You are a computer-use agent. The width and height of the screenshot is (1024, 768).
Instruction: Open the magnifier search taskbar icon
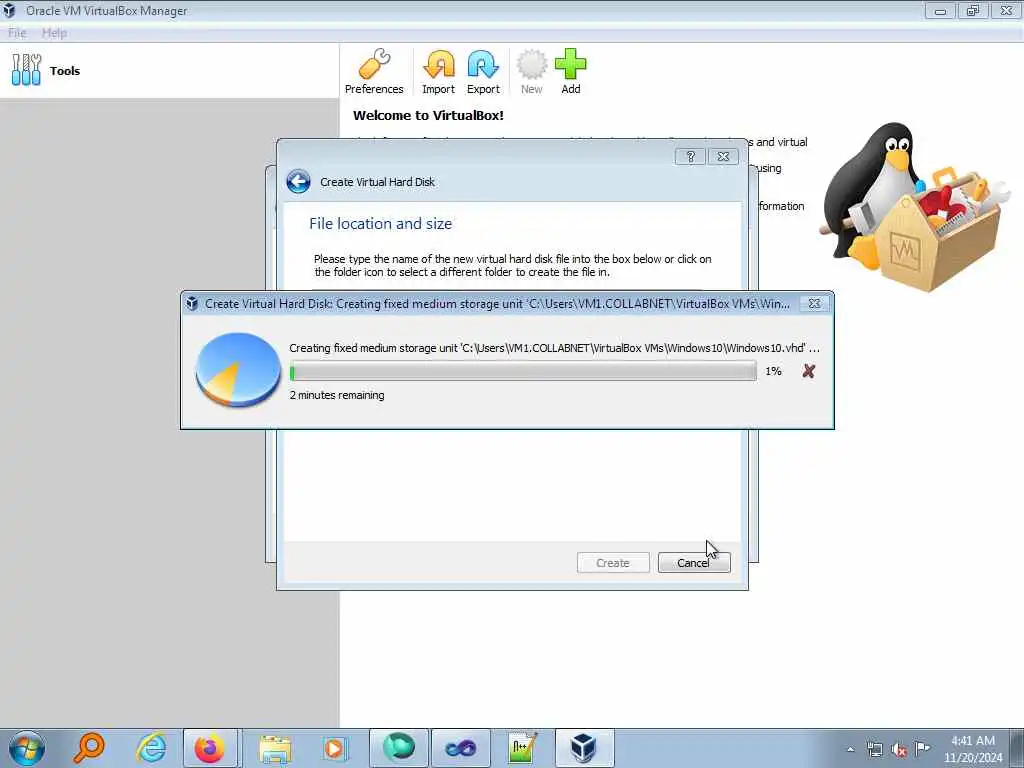89,748
